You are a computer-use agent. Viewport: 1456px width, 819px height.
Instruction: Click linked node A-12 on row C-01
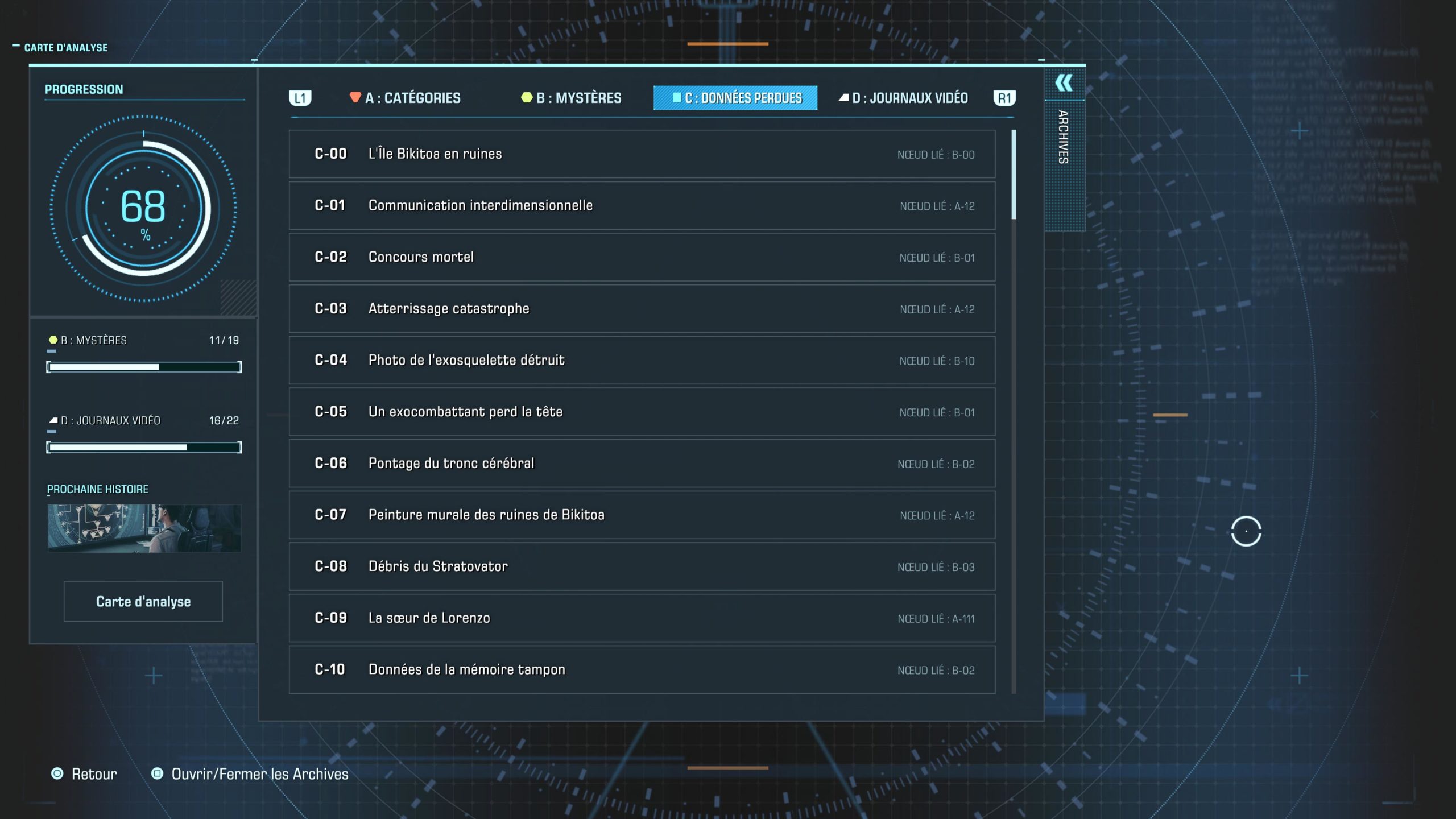click(x=937, y=206)
